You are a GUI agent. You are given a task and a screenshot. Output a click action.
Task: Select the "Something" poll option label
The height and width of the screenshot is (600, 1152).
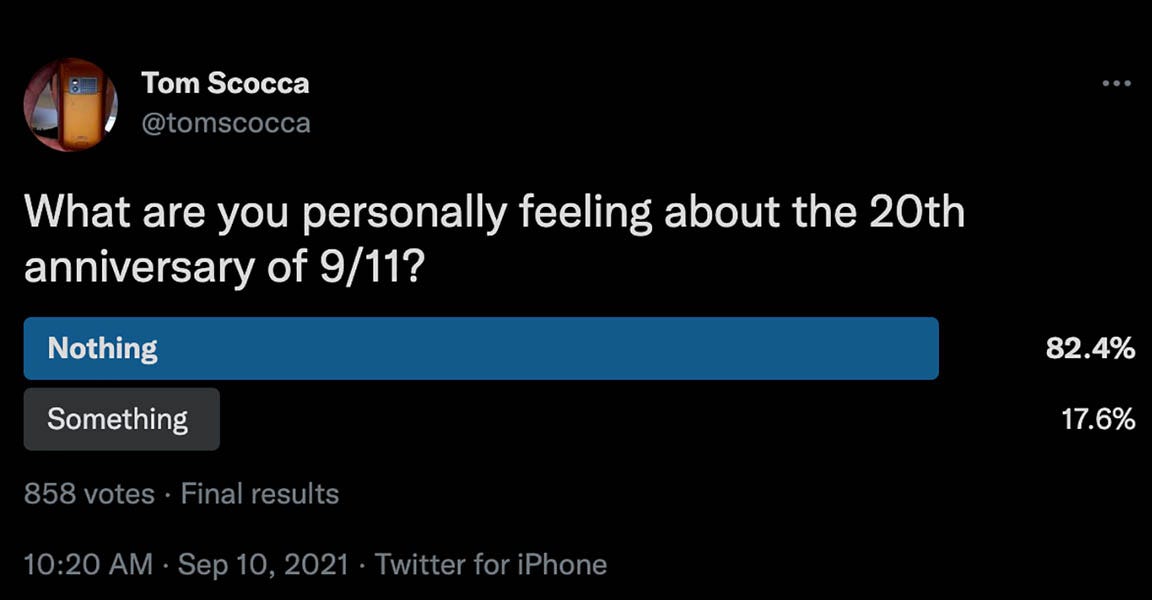(118, 419)
